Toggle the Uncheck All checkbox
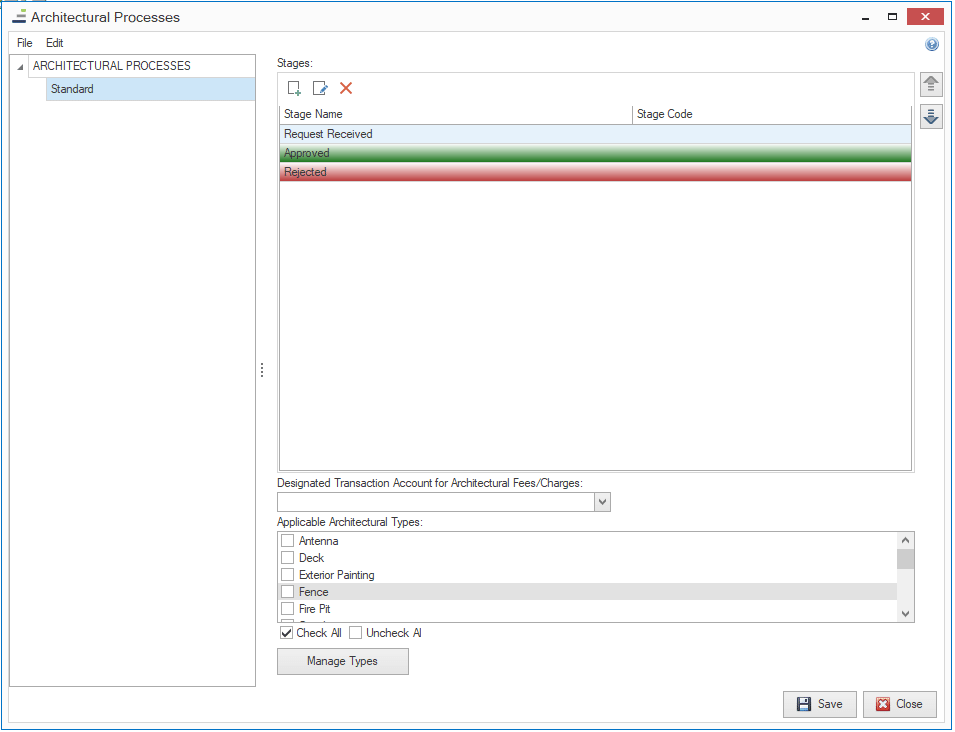Screen dimensions: 955x732 [356, 633]
